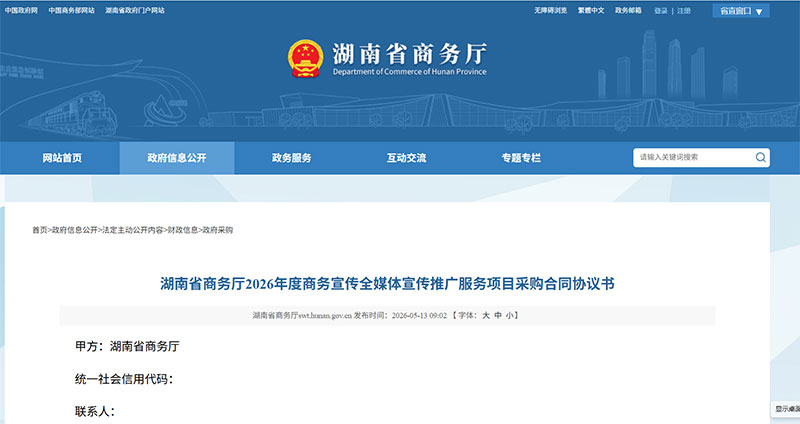800x424 pixels.
Task: Go to 首页 in breadcrumb
Action: (x=40, y=230)
